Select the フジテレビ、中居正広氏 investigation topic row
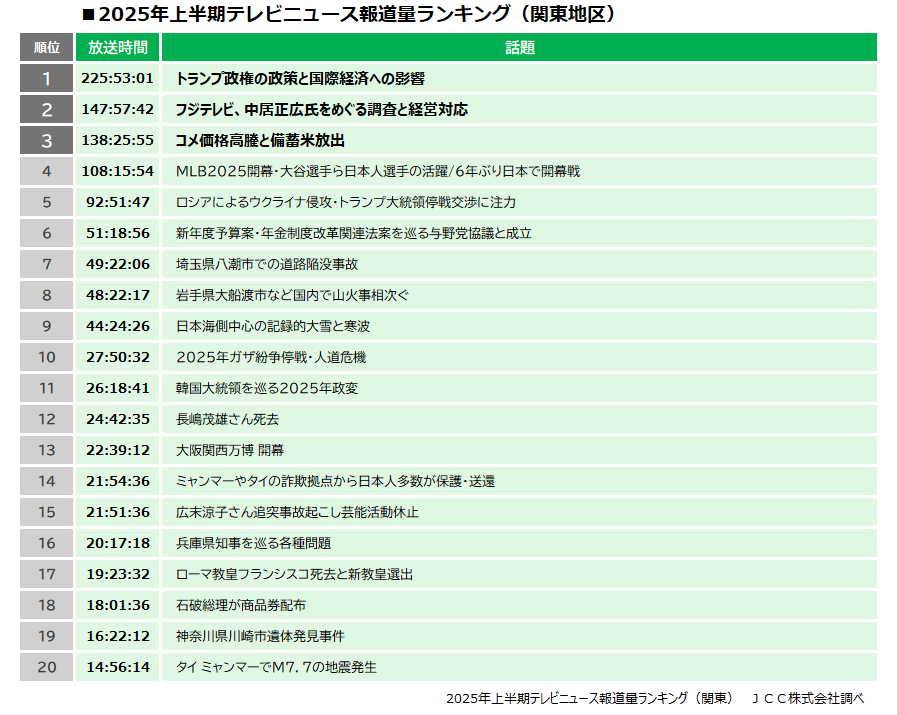Image resolution: width=897 pixels, height=715 pixels. [x=320, y=109]
